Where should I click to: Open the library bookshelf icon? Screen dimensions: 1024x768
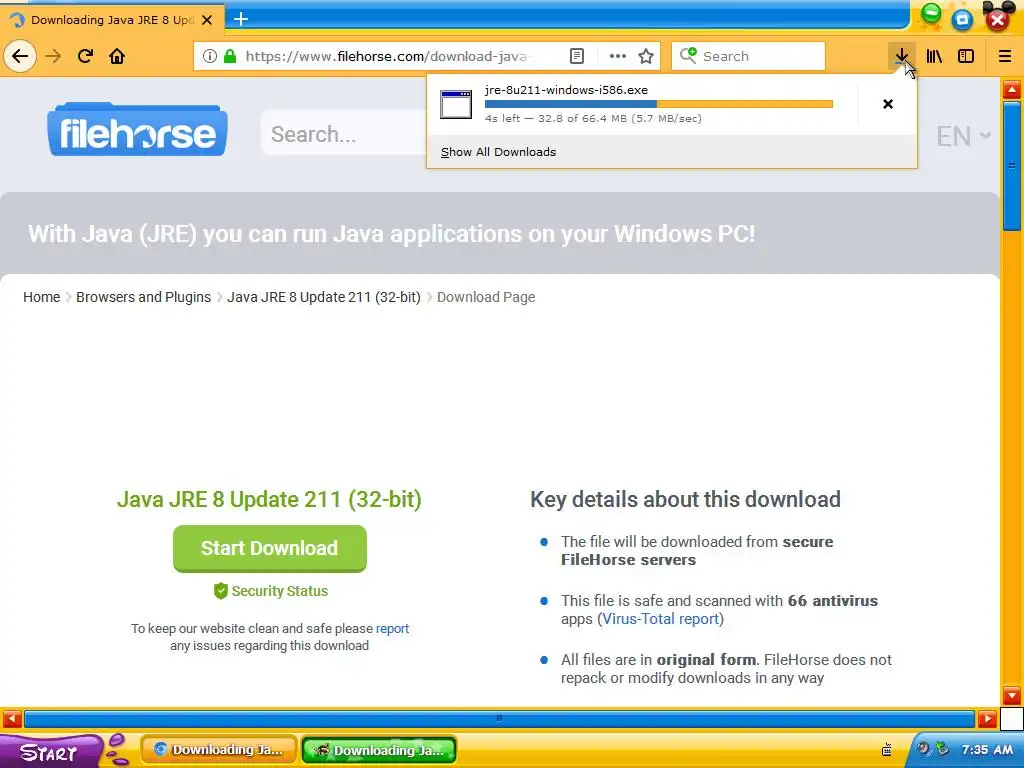pyautogui.click(x=934, y=56)
